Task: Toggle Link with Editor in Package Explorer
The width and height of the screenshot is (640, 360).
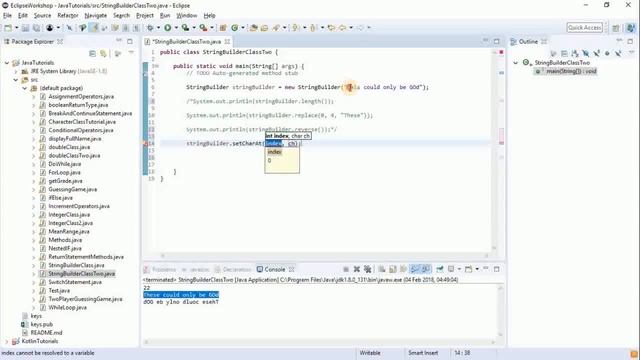Action: [x=103, y=53]
